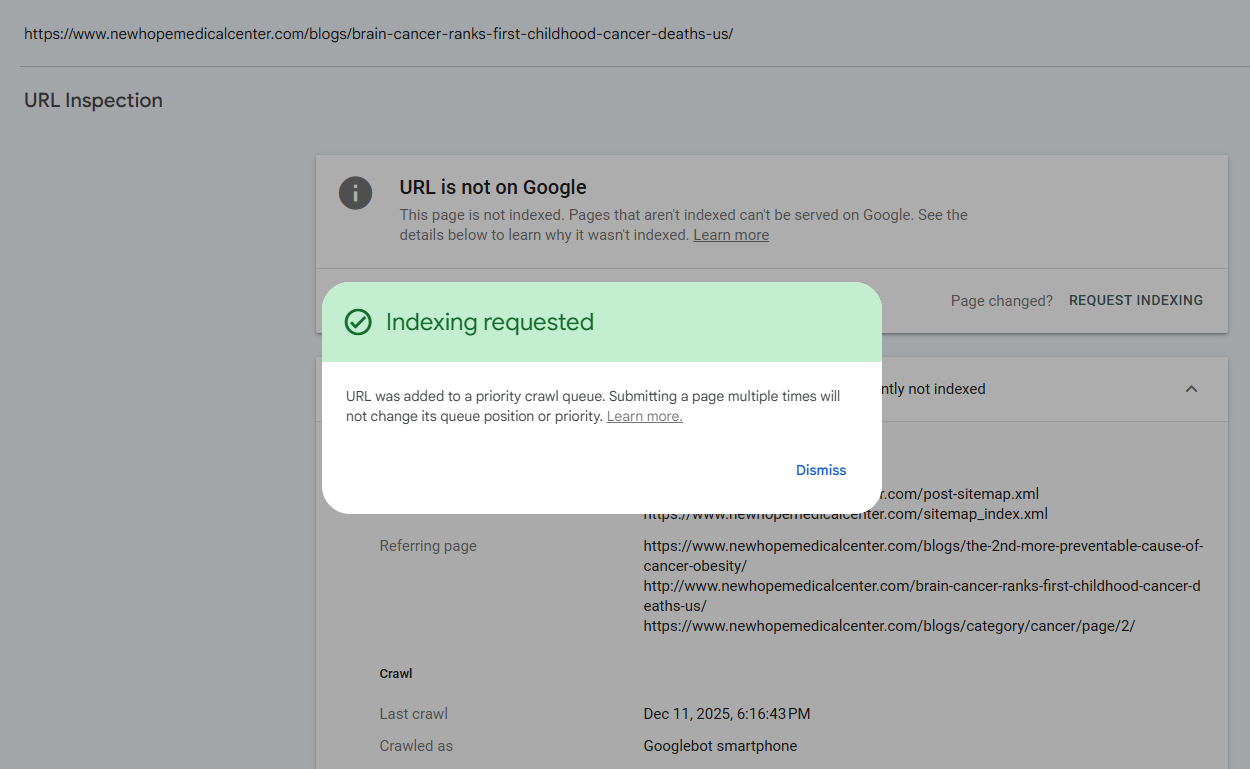Click the Crawl section heading
The width and height of the screenshot is (1250, 769).
click(x=396, y=674)
